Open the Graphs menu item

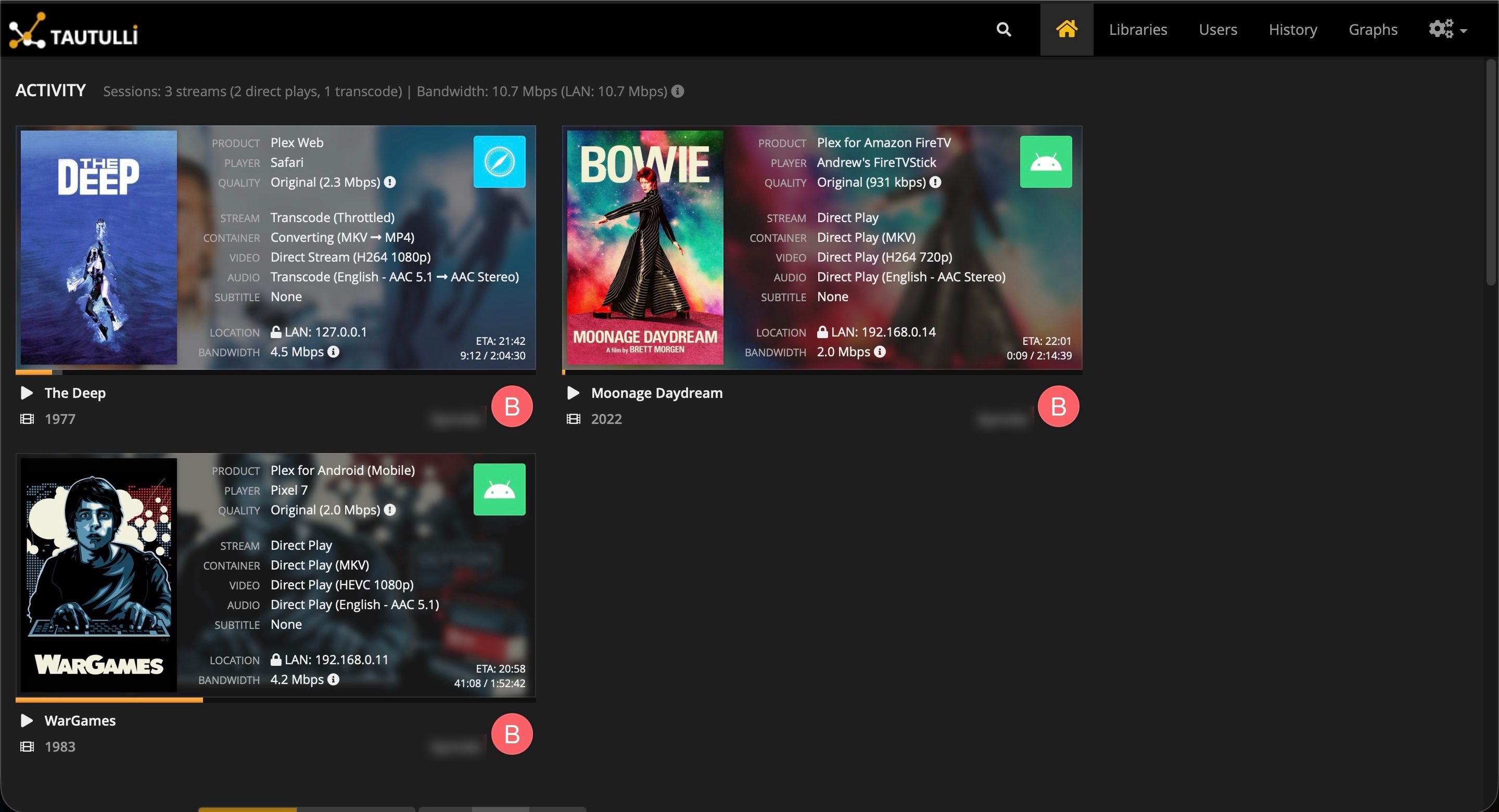pos(1373,29)
